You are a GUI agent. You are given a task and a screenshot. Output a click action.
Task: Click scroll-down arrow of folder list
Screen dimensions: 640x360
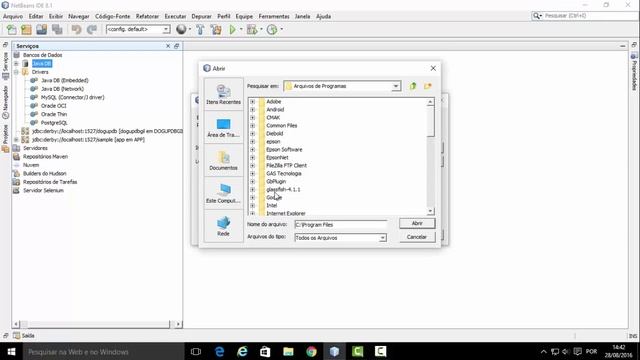click(x=430, y=211)
